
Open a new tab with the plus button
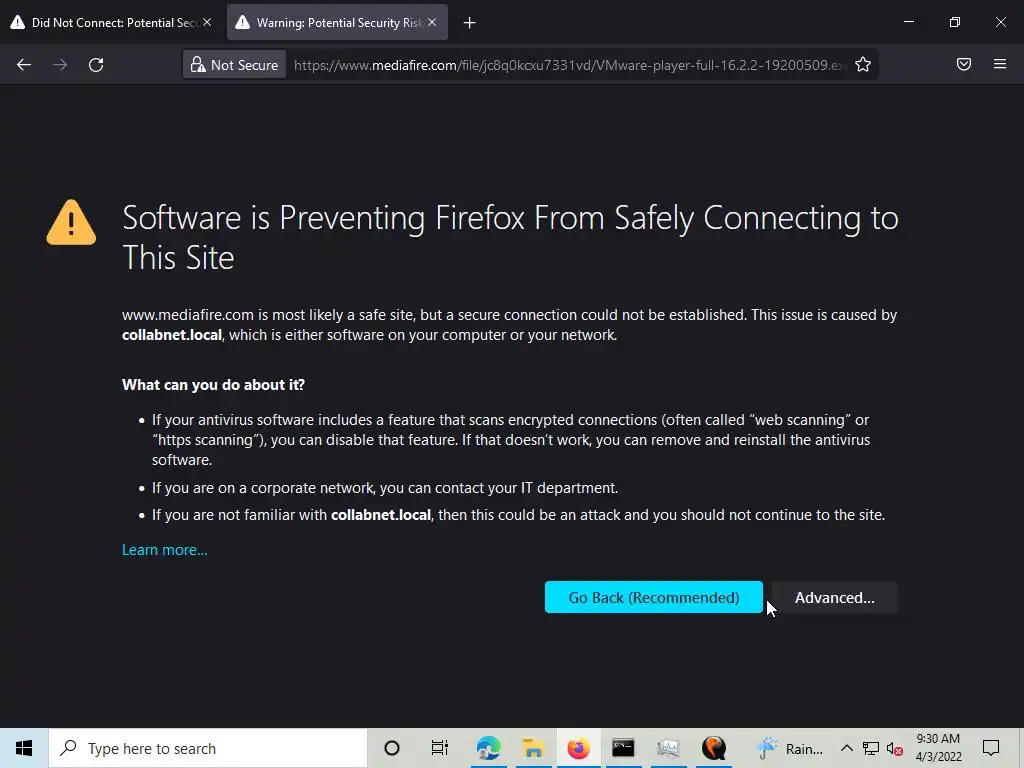pyautogui.click(x=470, y=23)
